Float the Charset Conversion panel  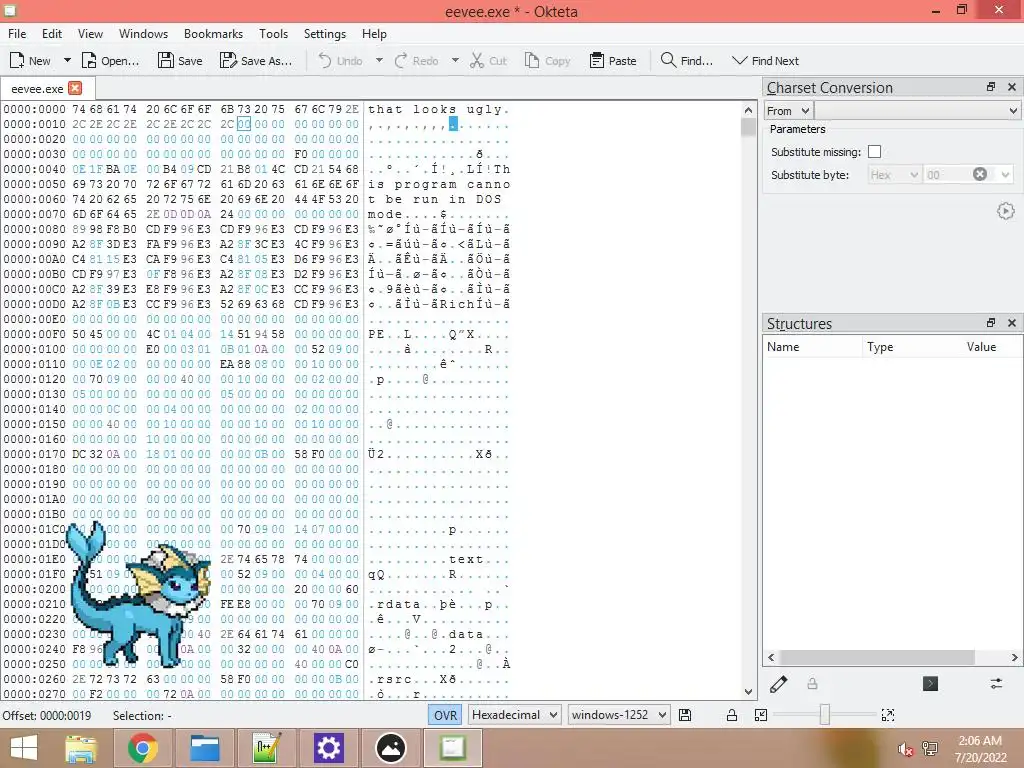[x=991, y=87]
